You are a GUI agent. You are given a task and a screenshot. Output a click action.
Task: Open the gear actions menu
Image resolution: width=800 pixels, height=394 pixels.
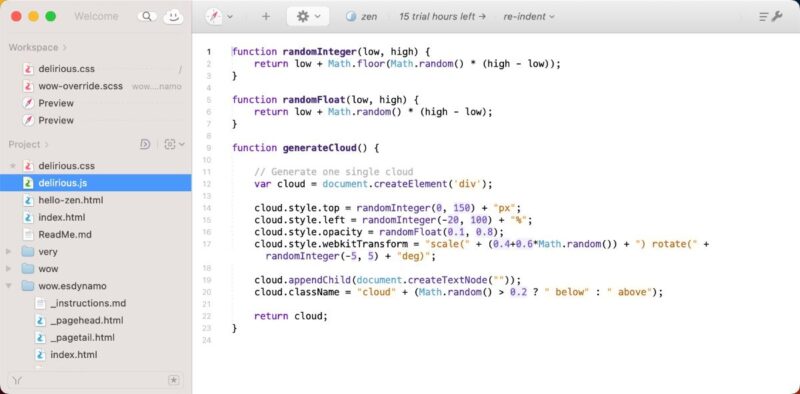(x=308, y=16)
